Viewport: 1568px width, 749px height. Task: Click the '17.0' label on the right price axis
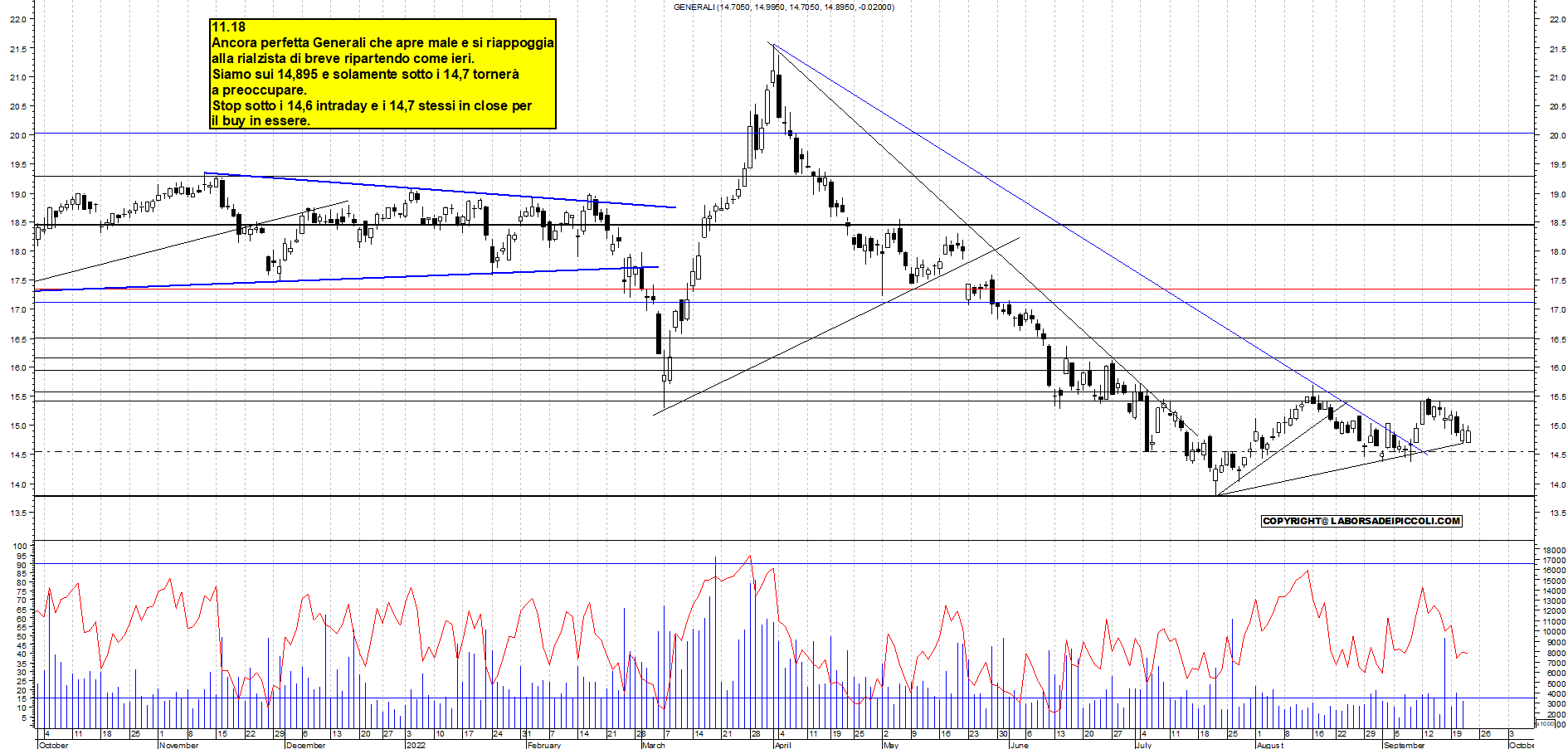(1557, 310)
